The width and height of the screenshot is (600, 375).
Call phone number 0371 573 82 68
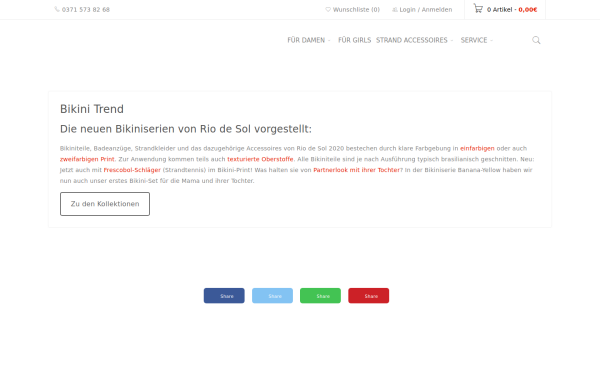coord(82,10)
